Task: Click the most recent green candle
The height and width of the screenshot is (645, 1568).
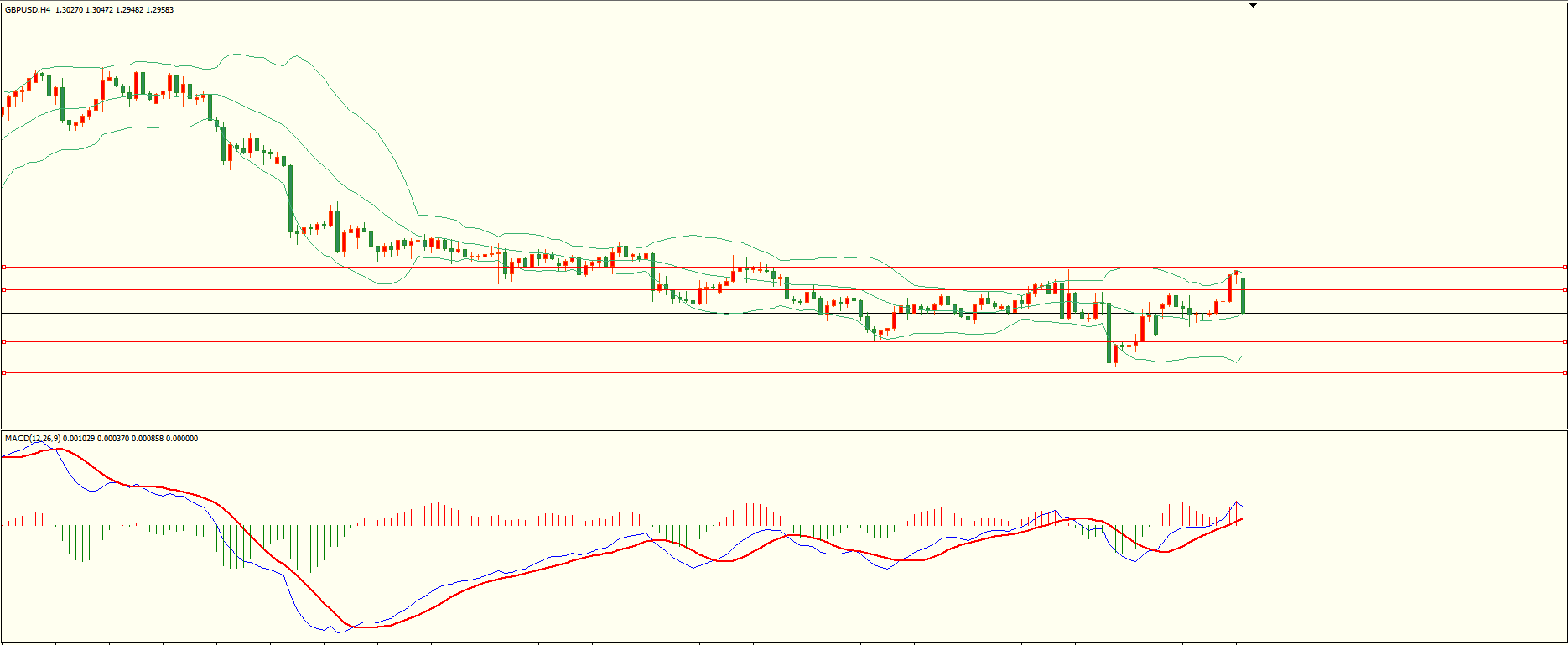Action: click(1243, 295)
